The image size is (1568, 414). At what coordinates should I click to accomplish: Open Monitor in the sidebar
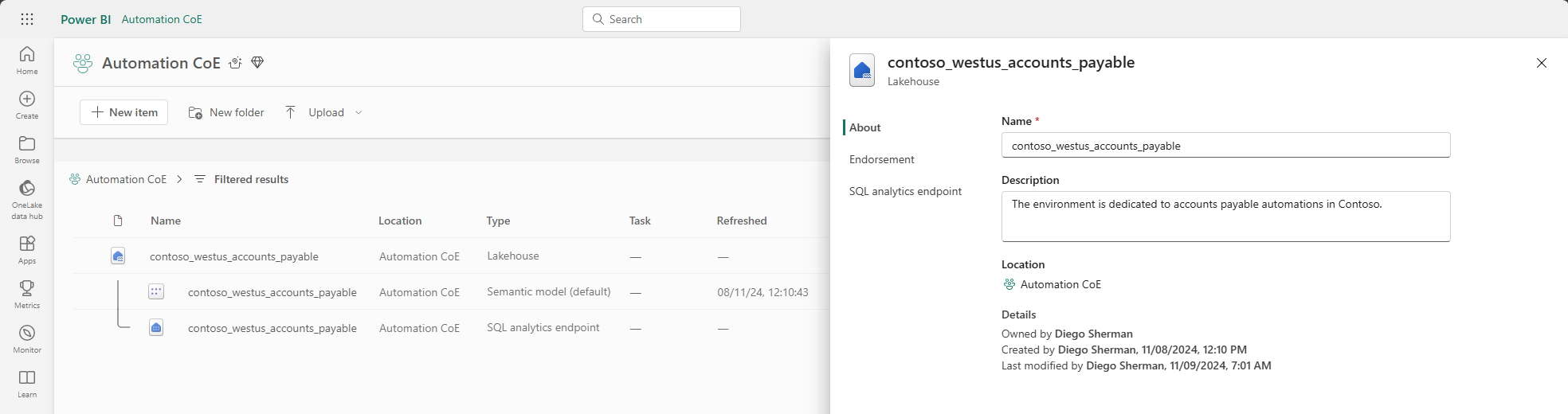[x=27, y=338]
